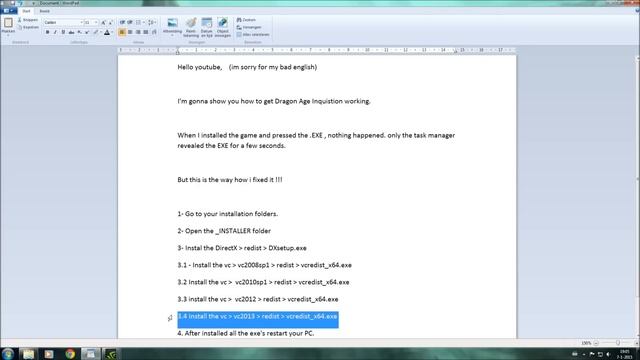This screenshot has height=360, width=640.
Task: Click Vervangen (Replace) in the ribbon
Action: (249, 27)
